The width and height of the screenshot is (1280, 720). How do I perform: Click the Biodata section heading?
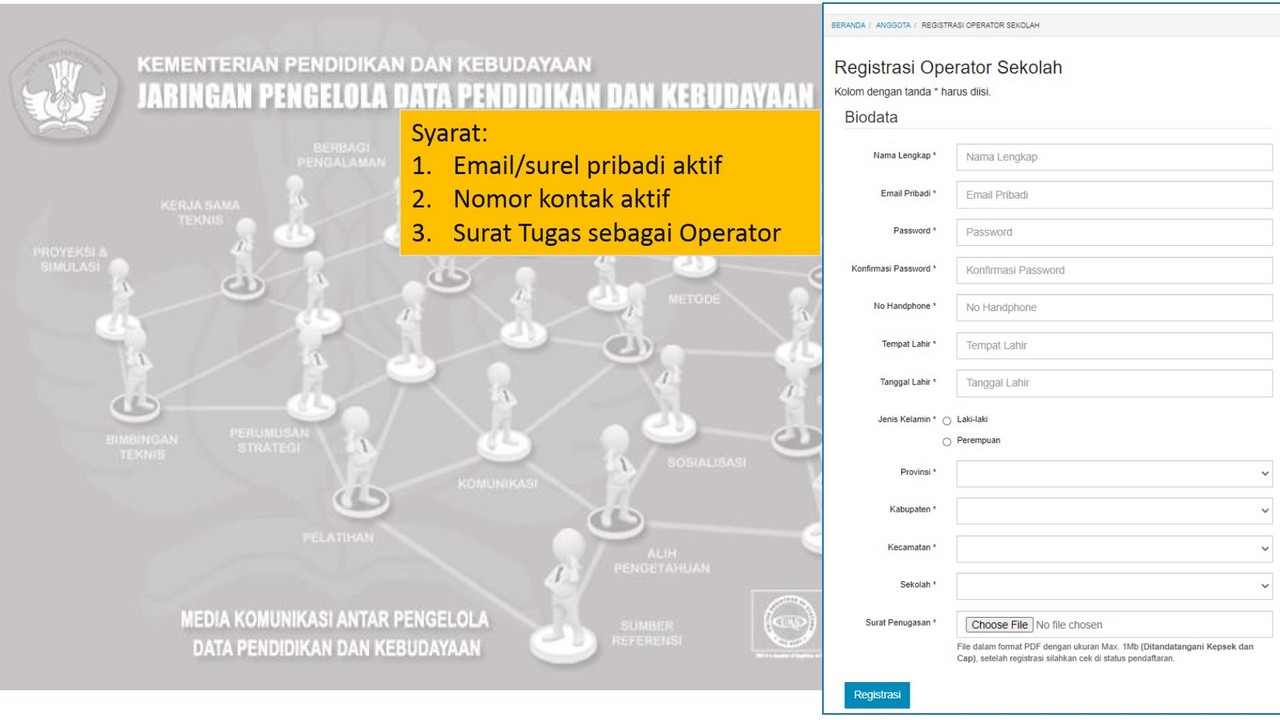871,117
